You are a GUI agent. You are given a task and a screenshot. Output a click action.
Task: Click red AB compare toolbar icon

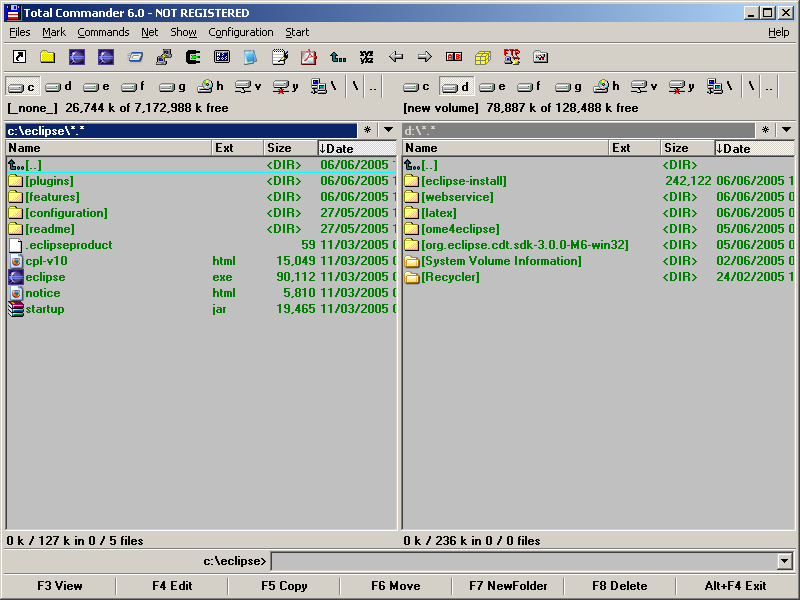pyautogui.click(x=454, y=57)
